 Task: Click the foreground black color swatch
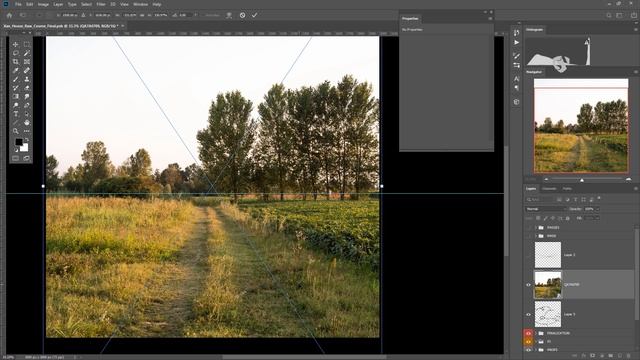[x=19, y=142]
